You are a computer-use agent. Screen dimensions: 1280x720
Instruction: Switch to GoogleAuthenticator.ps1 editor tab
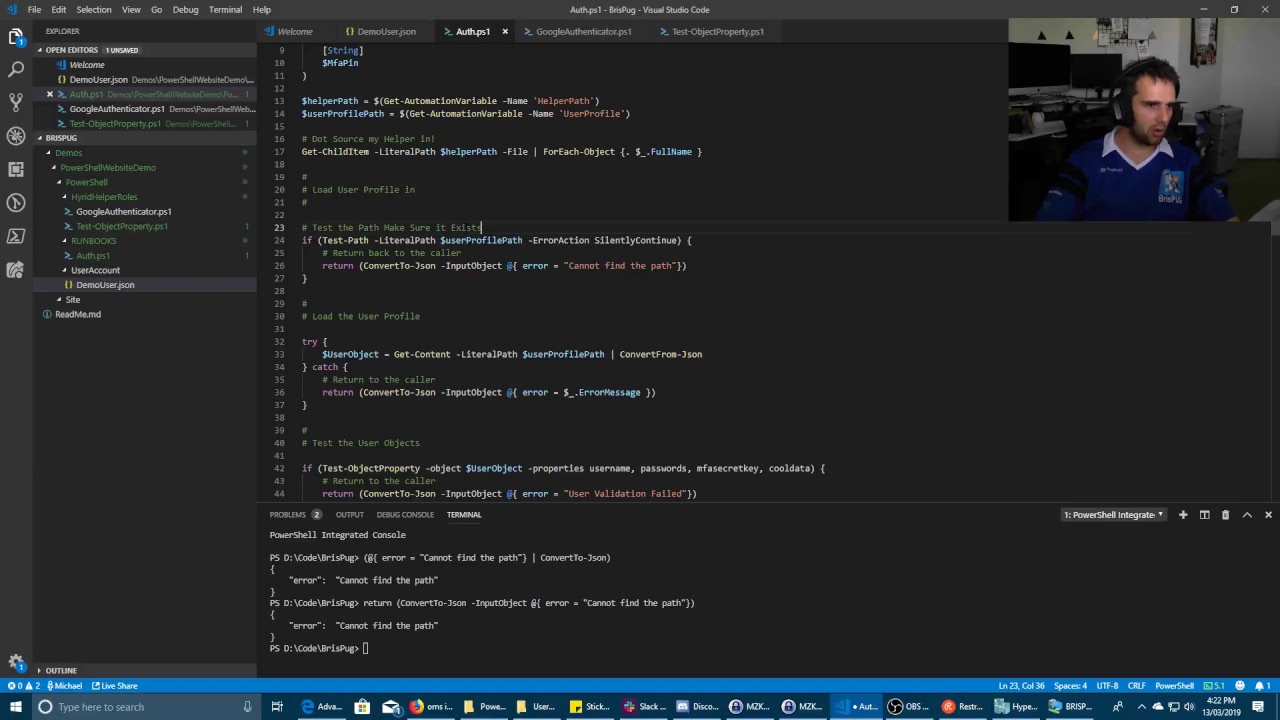coord(583,32)
